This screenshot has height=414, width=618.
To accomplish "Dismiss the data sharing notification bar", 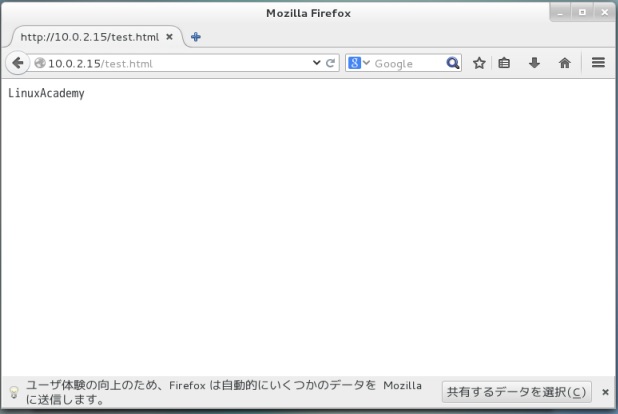I will (x=605, y=392).
